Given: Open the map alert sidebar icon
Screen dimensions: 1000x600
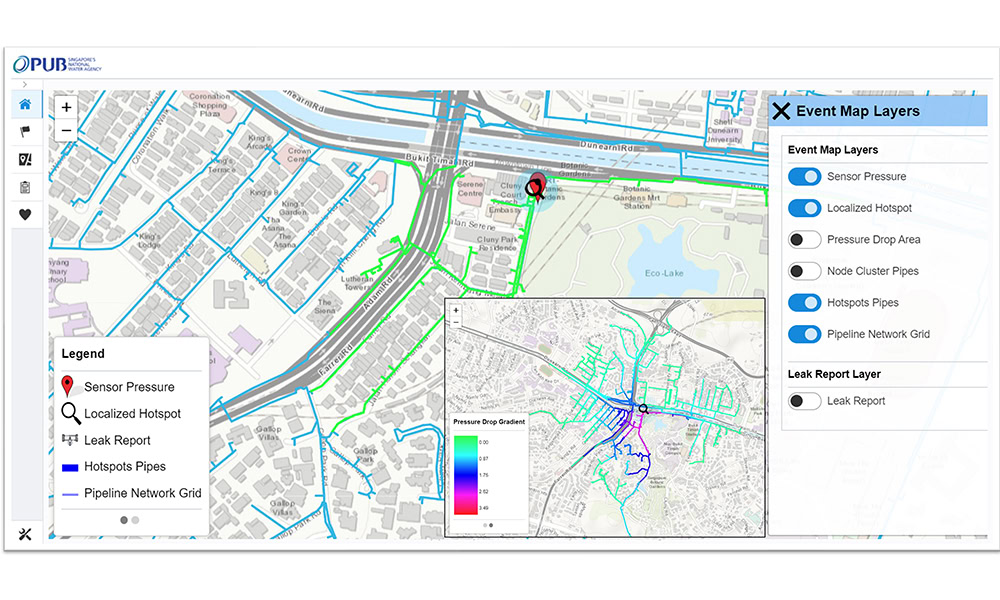Looking at the screenshot, I should 25,159.
